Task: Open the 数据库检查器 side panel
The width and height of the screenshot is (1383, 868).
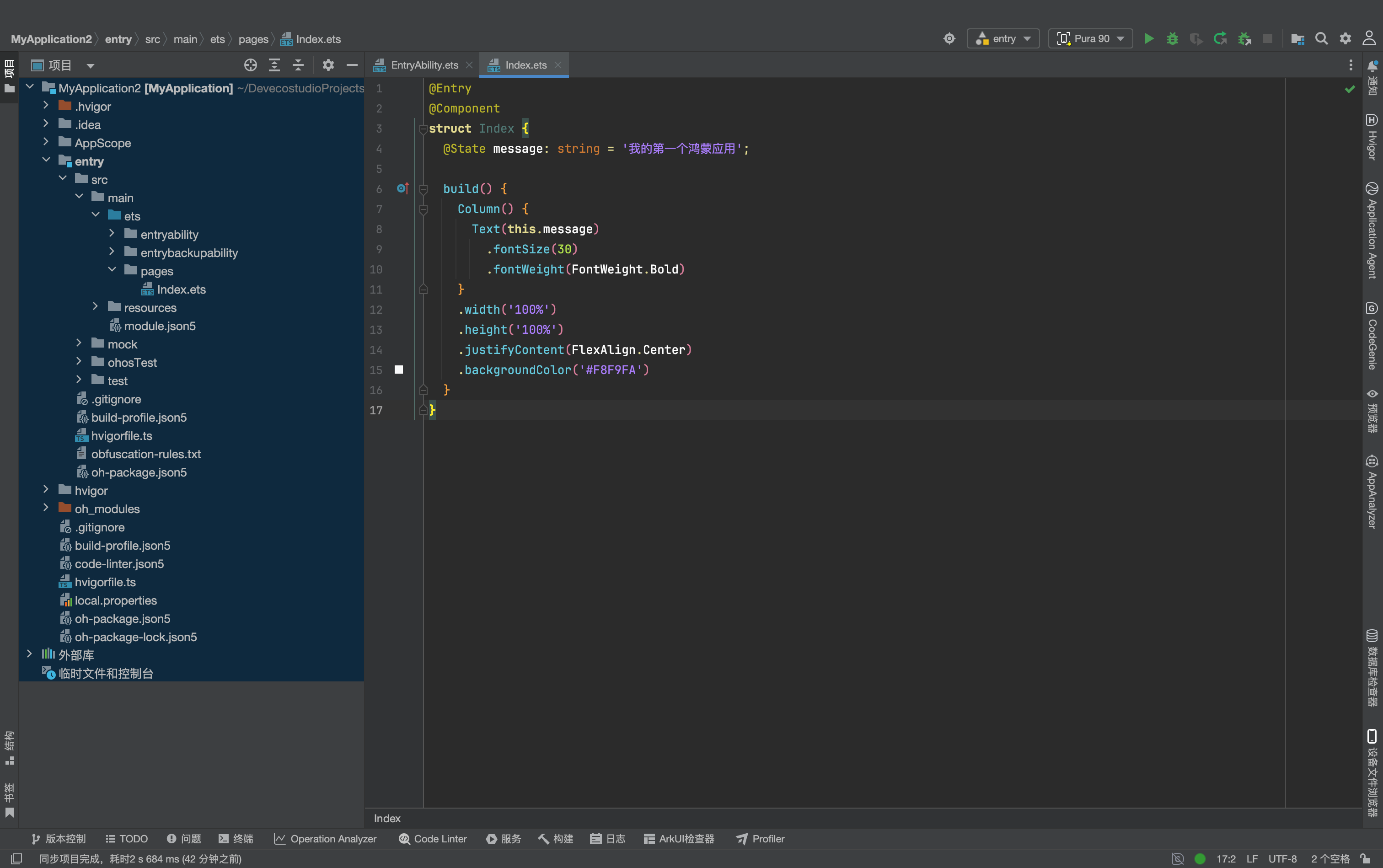Action: (1372, 668)
